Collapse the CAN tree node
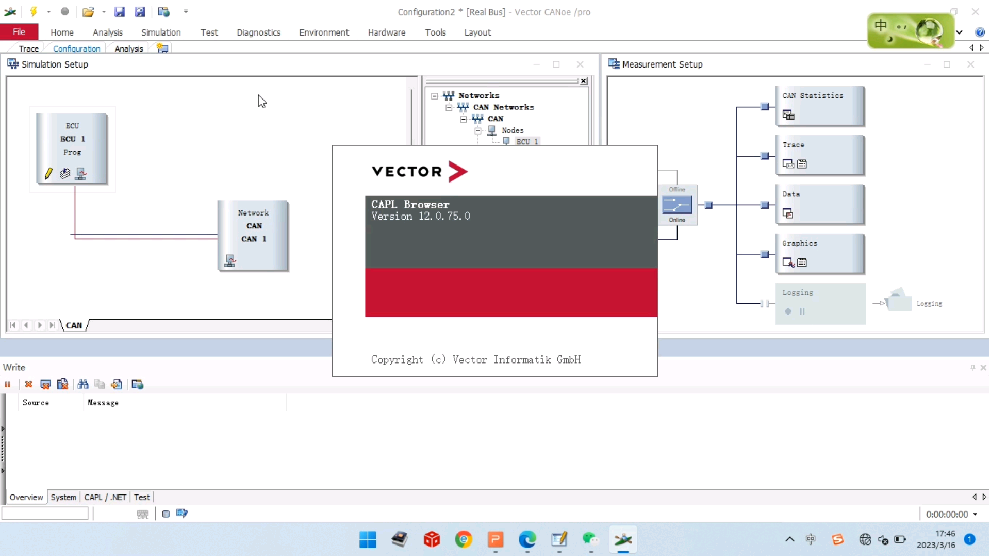 click(x=464, y=119)
